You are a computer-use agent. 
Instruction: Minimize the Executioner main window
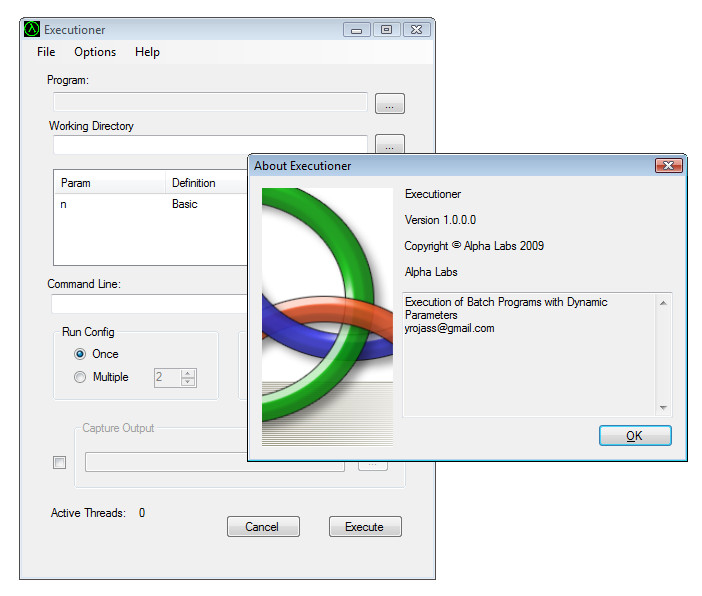(x=357, y=30)
